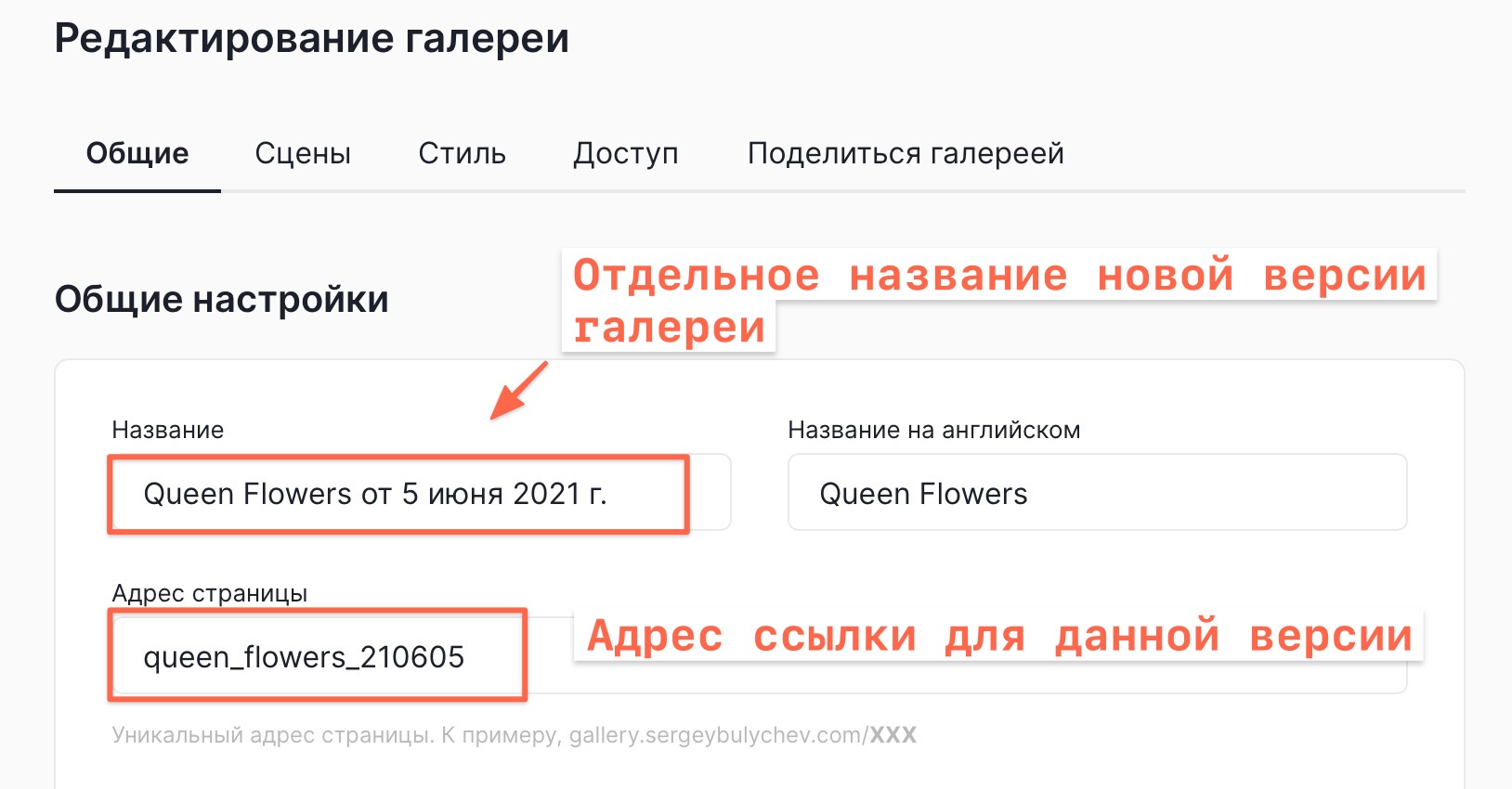The image size is (1512, 789).
Task: Click the Адрес страницы label
Action: click(x=209, y=593)
